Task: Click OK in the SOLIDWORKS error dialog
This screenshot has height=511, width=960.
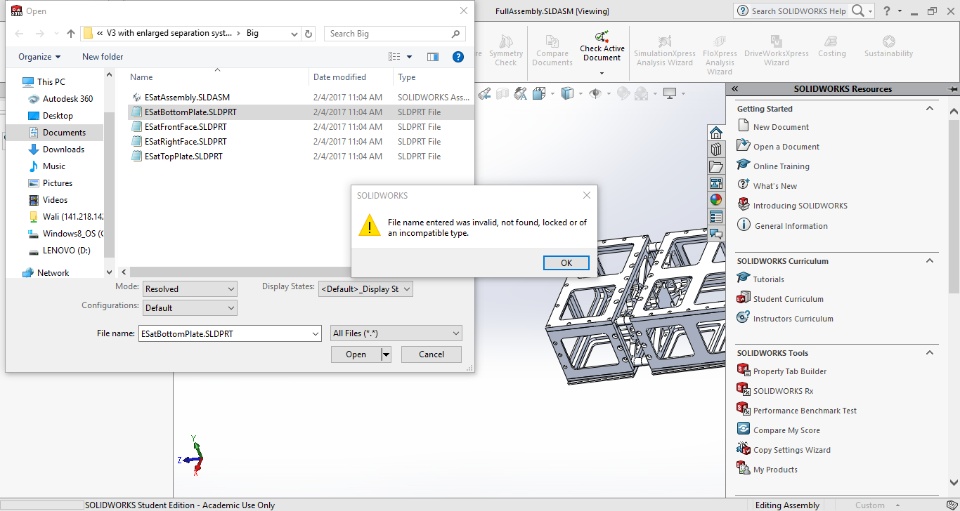Action: coord(566,263)
